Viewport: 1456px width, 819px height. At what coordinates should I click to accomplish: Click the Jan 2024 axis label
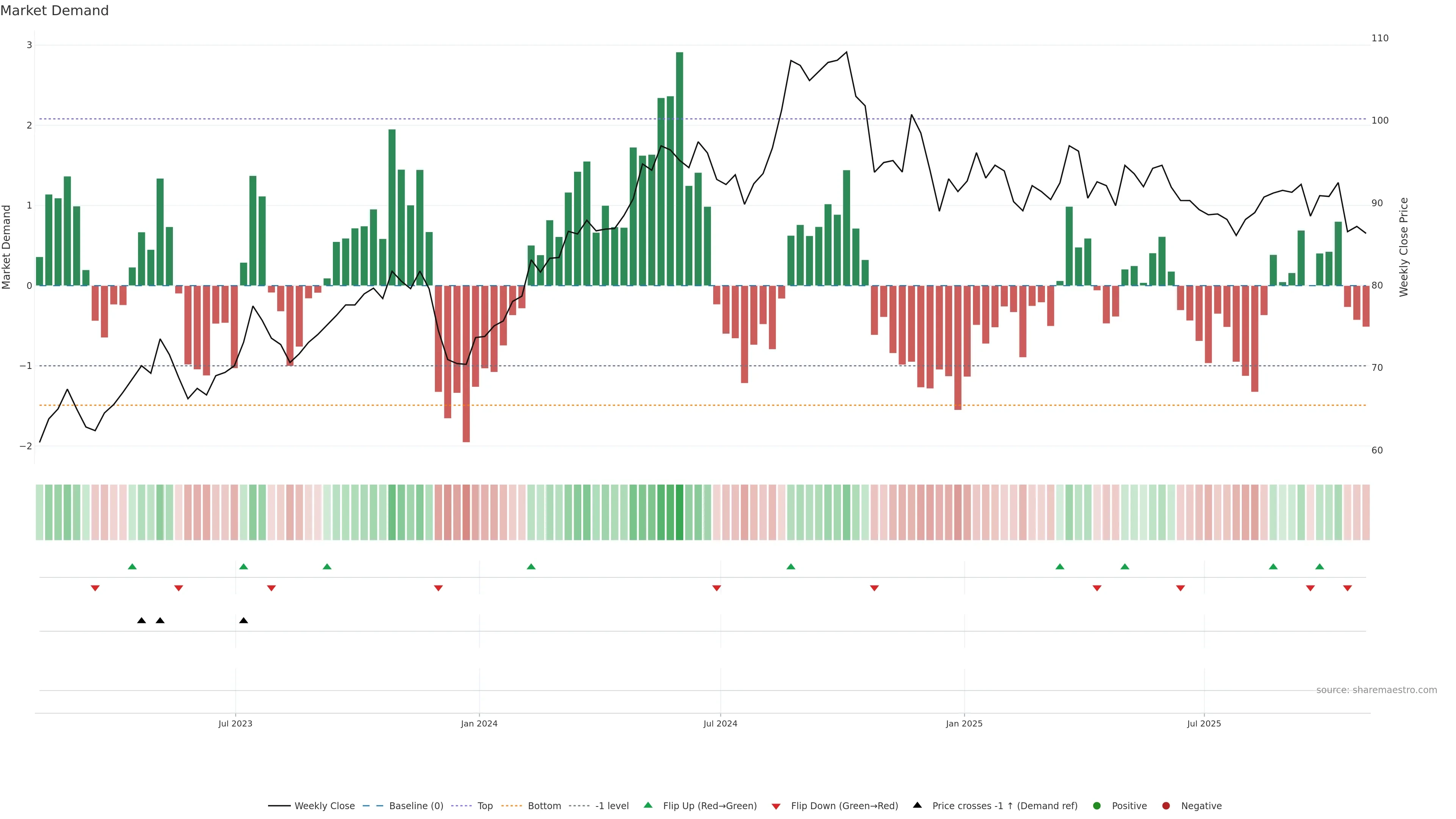479,723
